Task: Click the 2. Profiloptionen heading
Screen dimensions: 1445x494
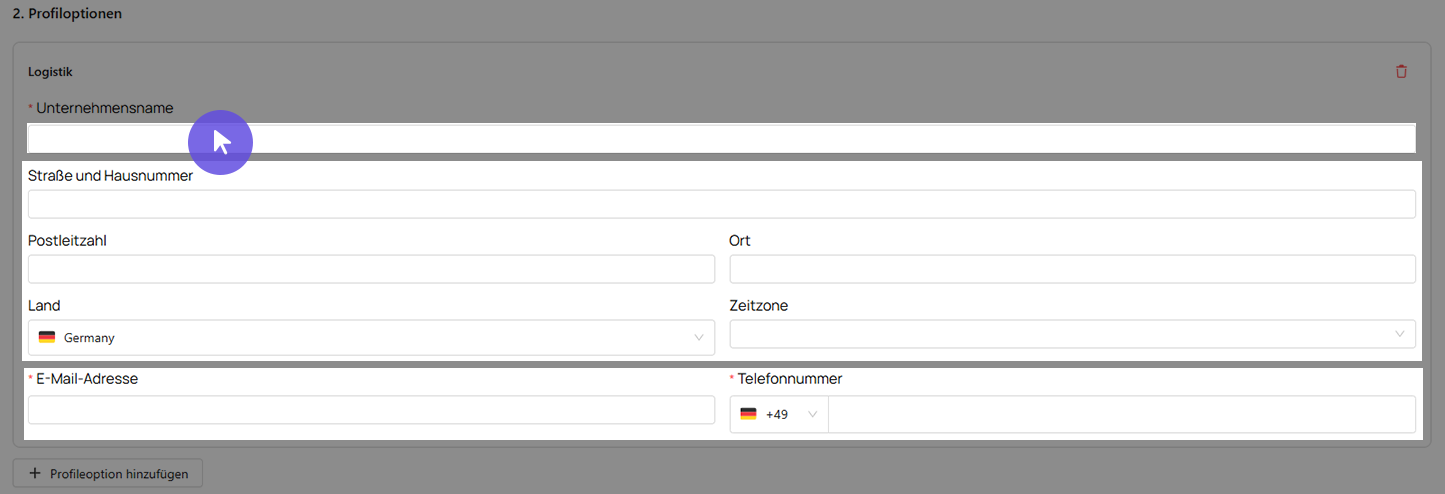Action: point(67,14)
